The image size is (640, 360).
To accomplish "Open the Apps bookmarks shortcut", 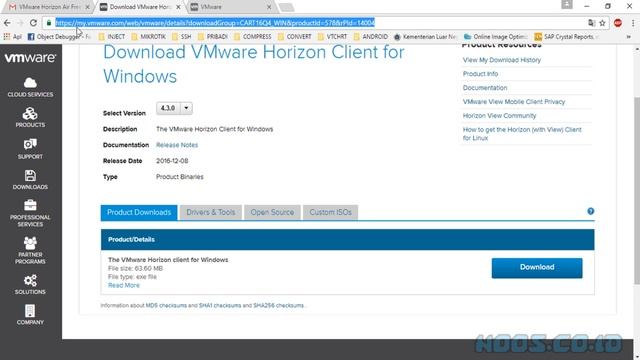I will (13, 37).
